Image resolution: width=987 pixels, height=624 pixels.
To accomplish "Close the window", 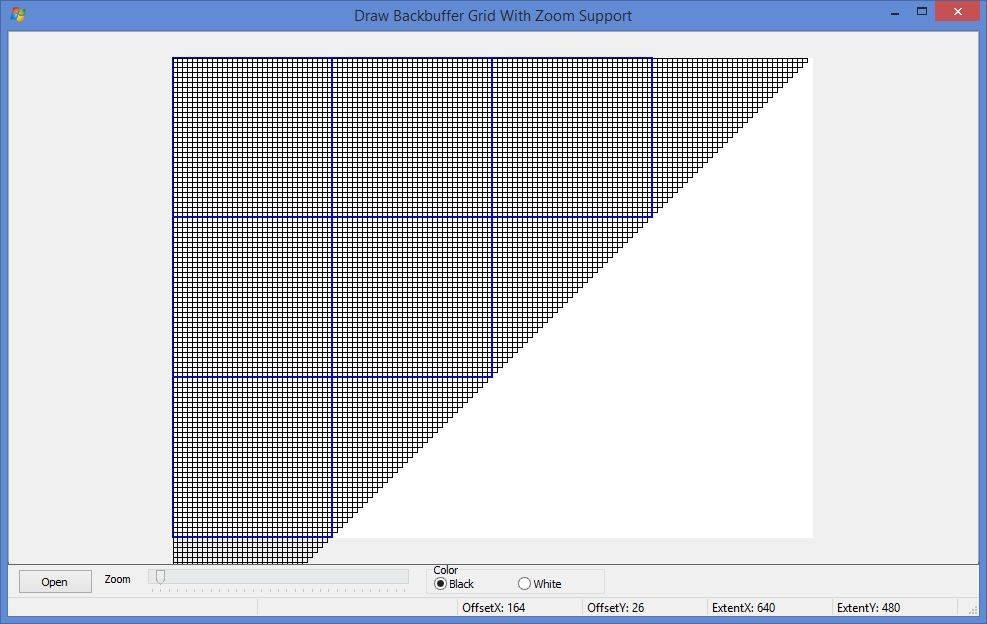I will [x=957, y=12].
